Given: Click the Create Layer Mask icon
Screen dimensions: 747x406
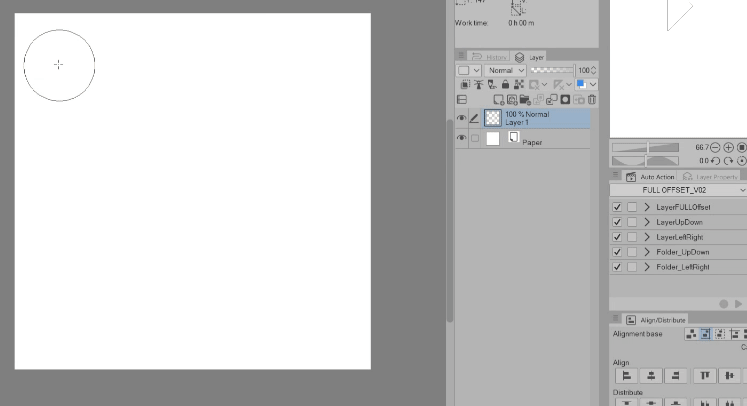Looking at the screenshot, I should pos(565,100).
